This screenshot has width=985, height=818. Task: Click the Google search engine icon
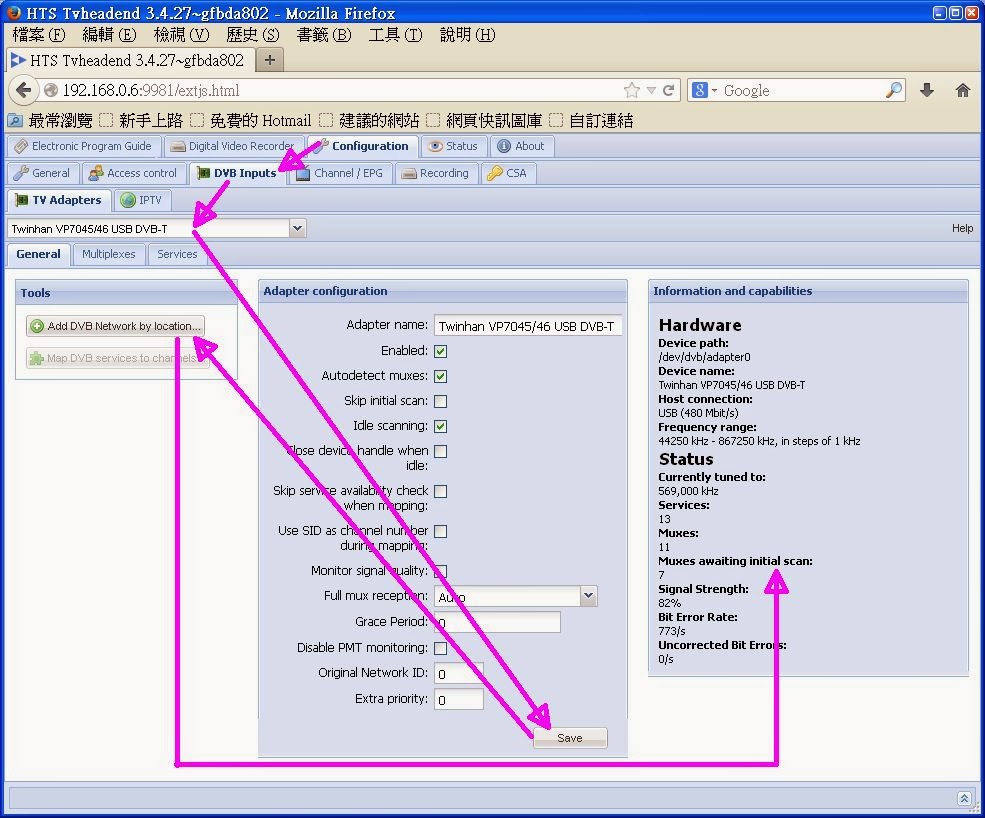700,90
